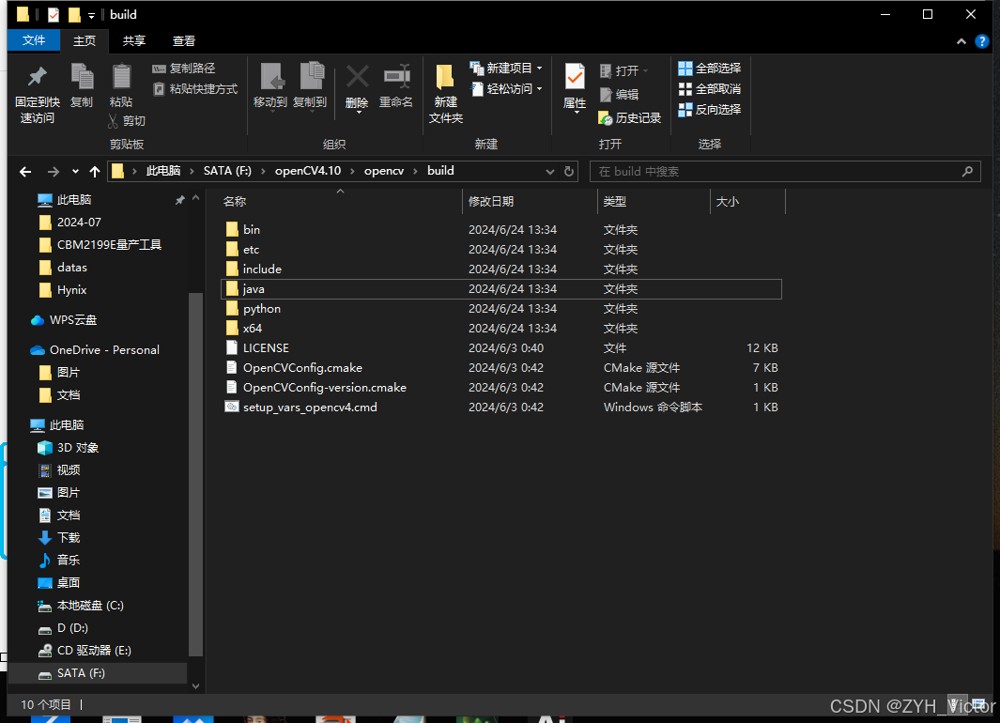Viewport: 1000px width, 723px height.
Task: Sort by the Name column header
Action: (x=340, y=201)
